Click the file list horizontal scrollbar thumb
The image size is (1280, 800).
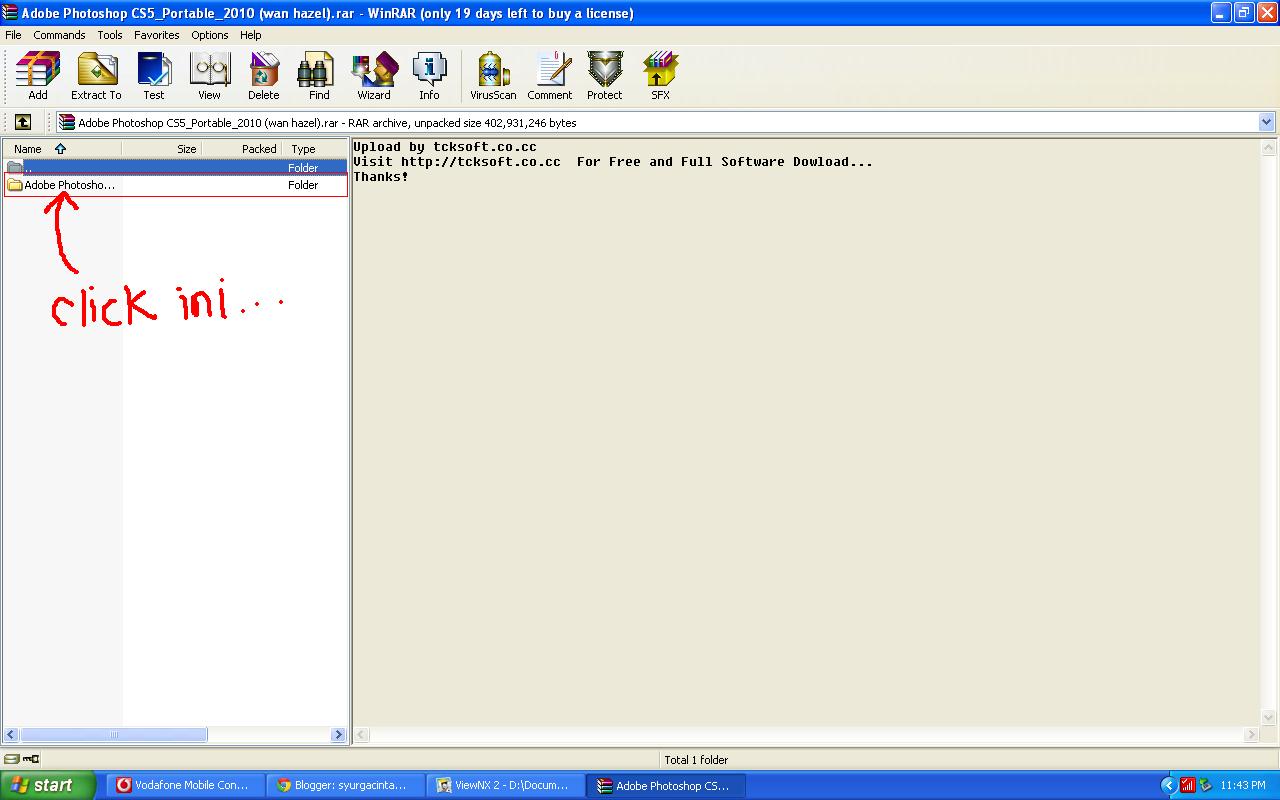(x=114, y=735)
